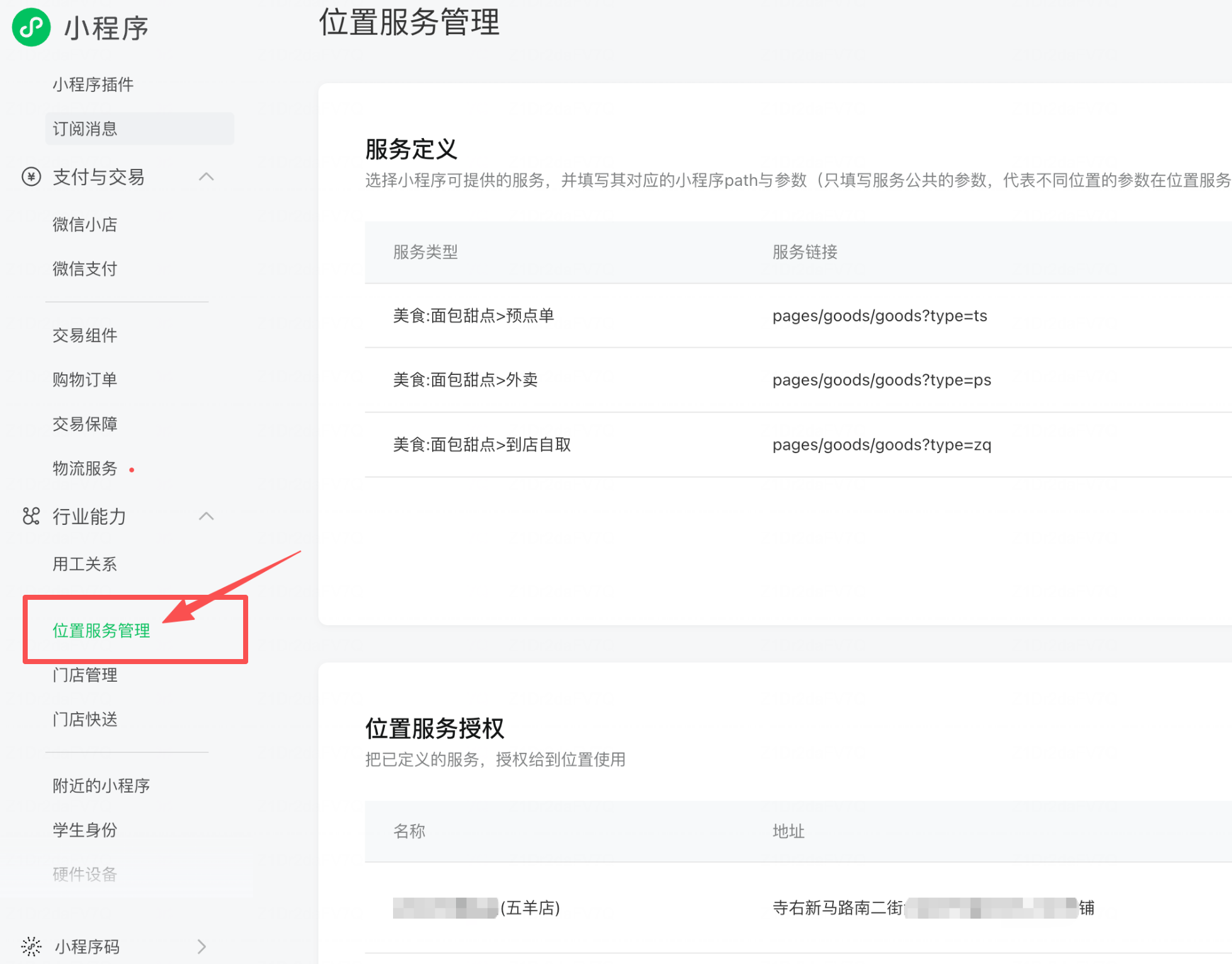Viewport: 1232px width, 964px height.
Task: Collapse the 行业能力 section chevron
Action: (x=206, y=517)
